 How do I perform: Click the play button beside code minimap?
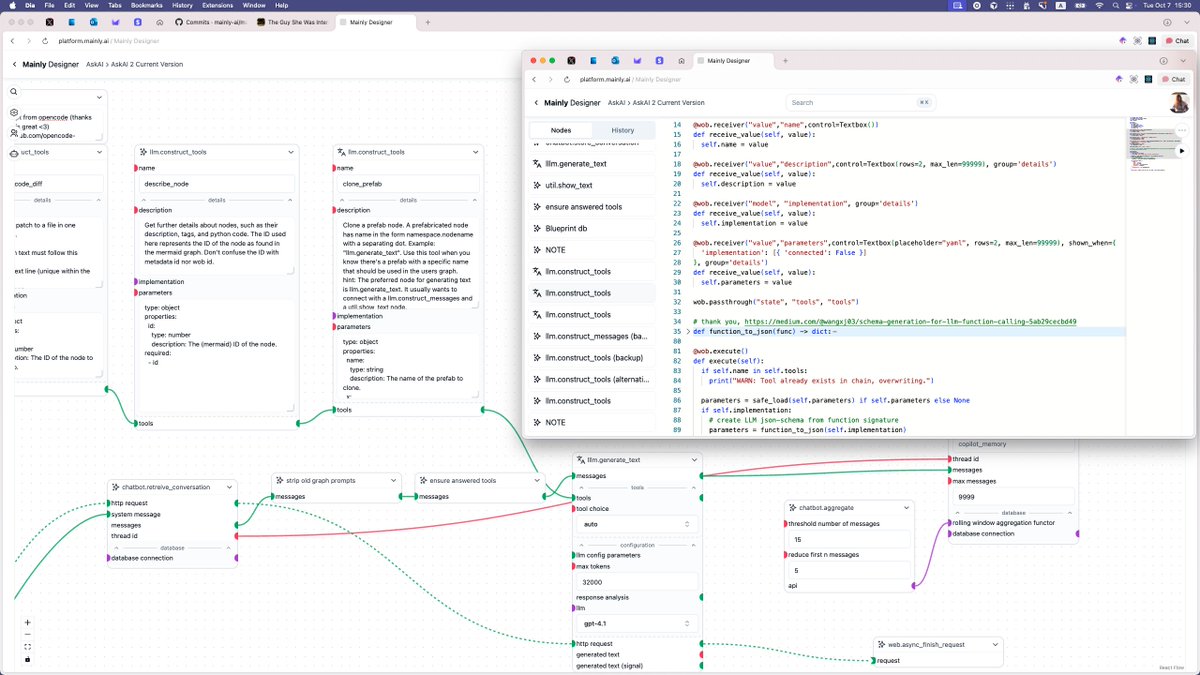point(1181,151)
